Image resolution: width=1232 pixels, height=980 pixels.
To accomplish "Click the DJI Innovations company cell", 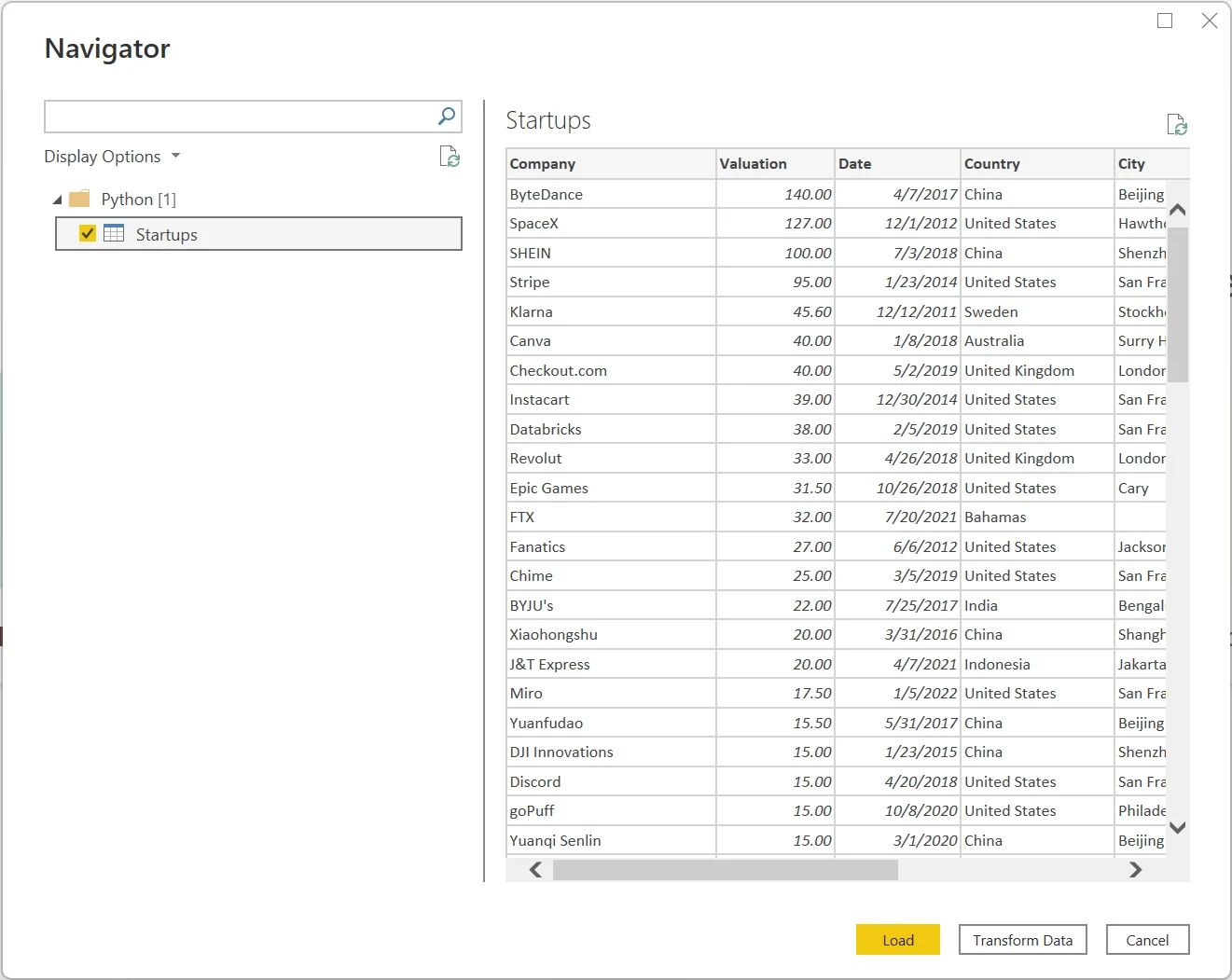I will pyautogui.click(x=611, y=752).
